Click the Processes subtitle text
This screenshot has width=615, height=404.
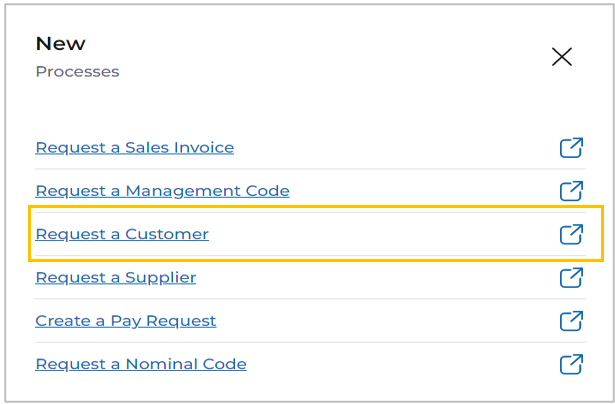(x=77, y=72)
